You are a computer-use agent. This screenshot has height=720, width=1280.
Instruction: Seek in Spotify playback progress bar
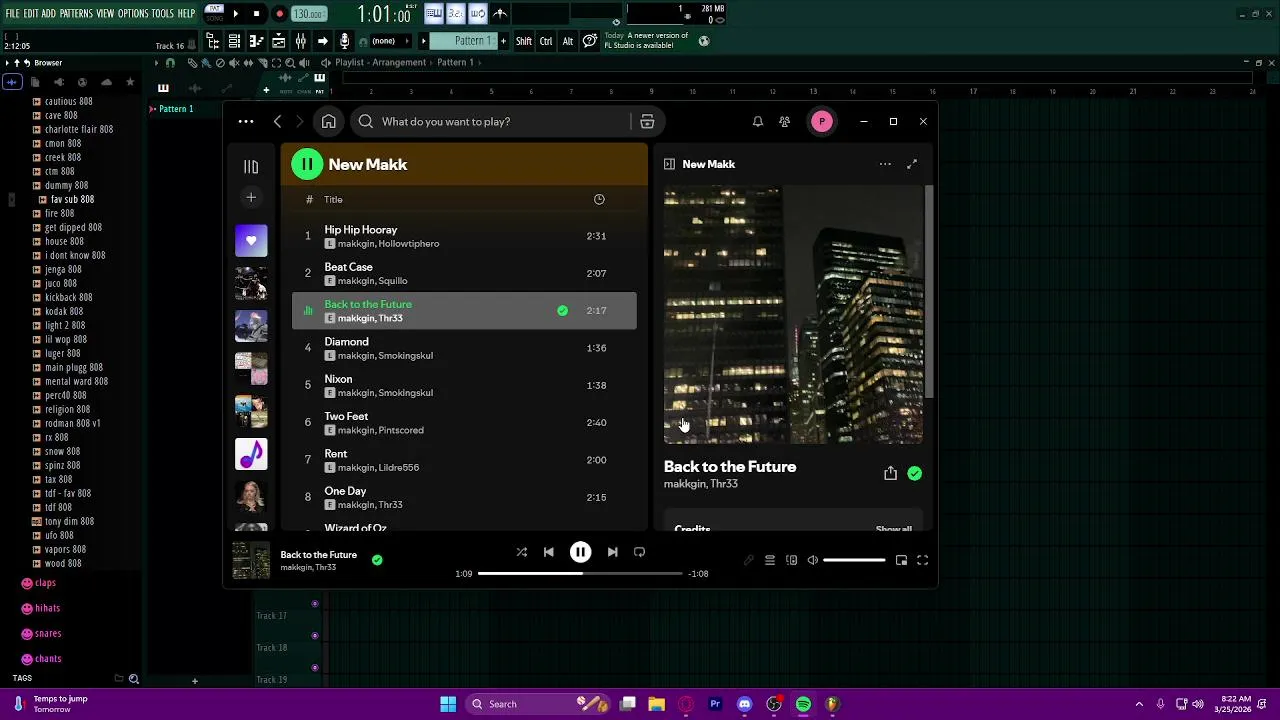pyautogui.click(x=580, y=574)
